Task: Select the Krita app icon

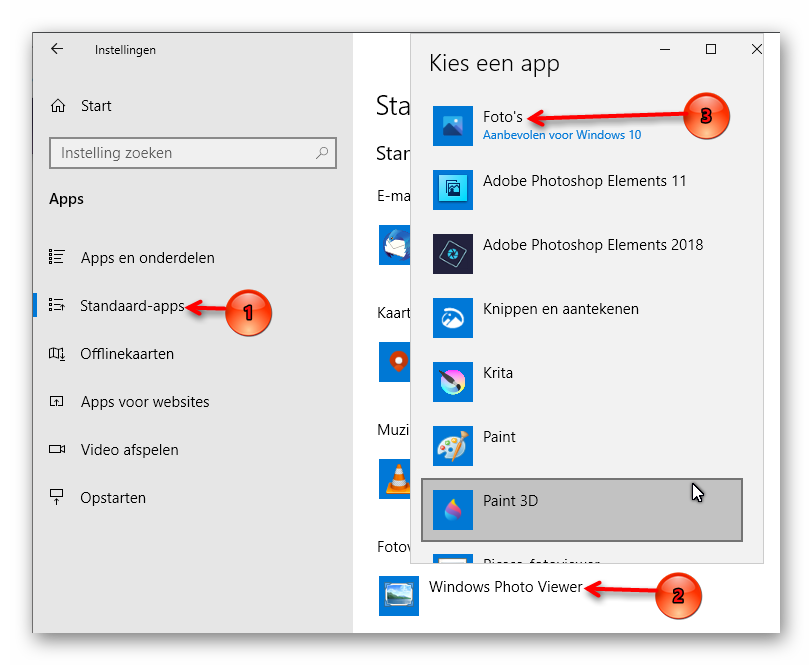Action: pyautogui.click(x=452, y=382)
